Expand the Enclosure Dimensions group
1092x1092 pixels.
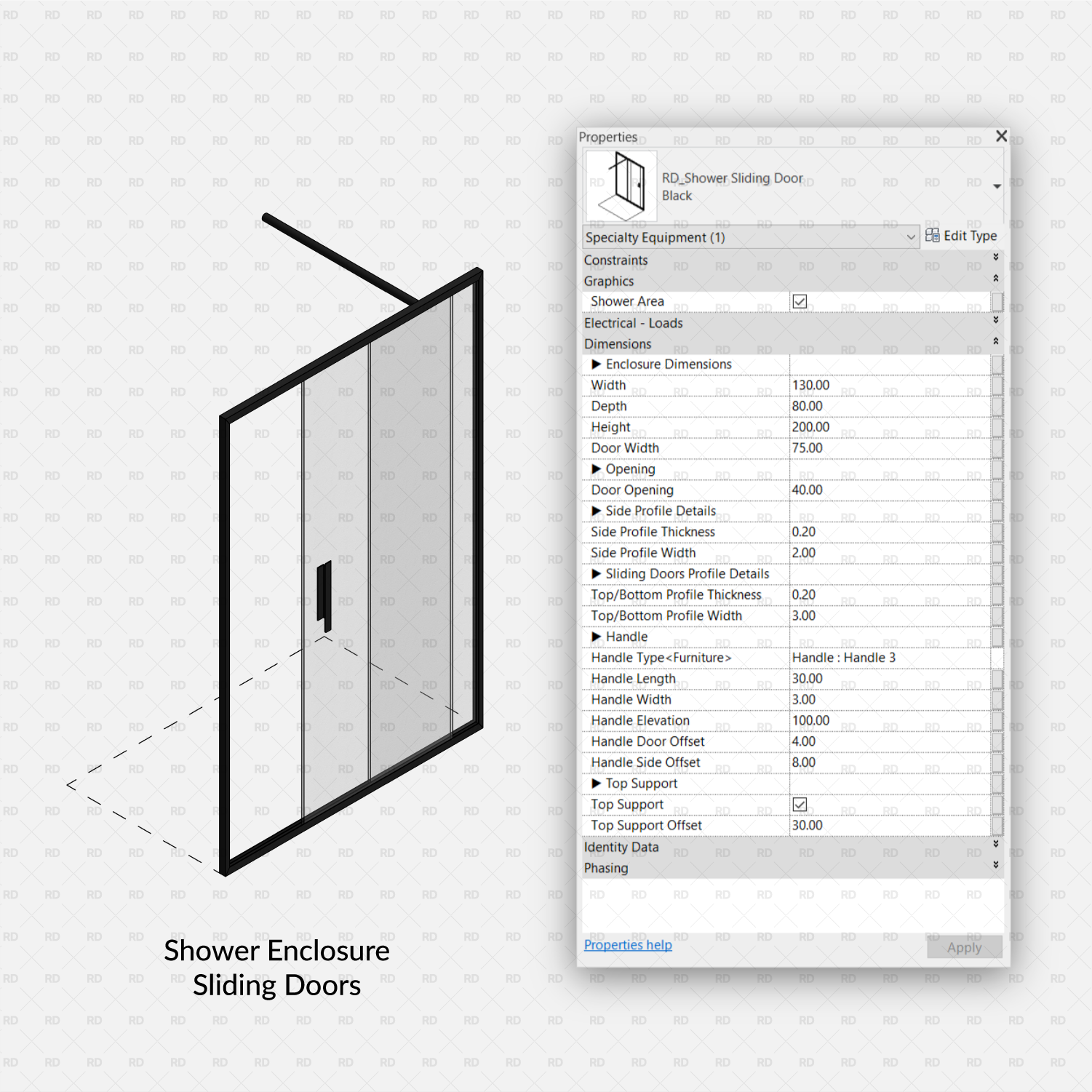596,364
